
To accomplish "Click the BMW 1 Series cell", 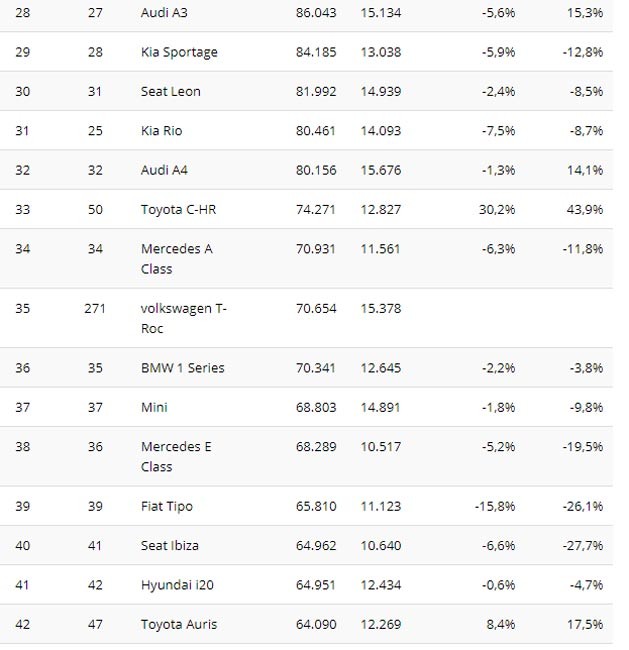I will 183,368.
